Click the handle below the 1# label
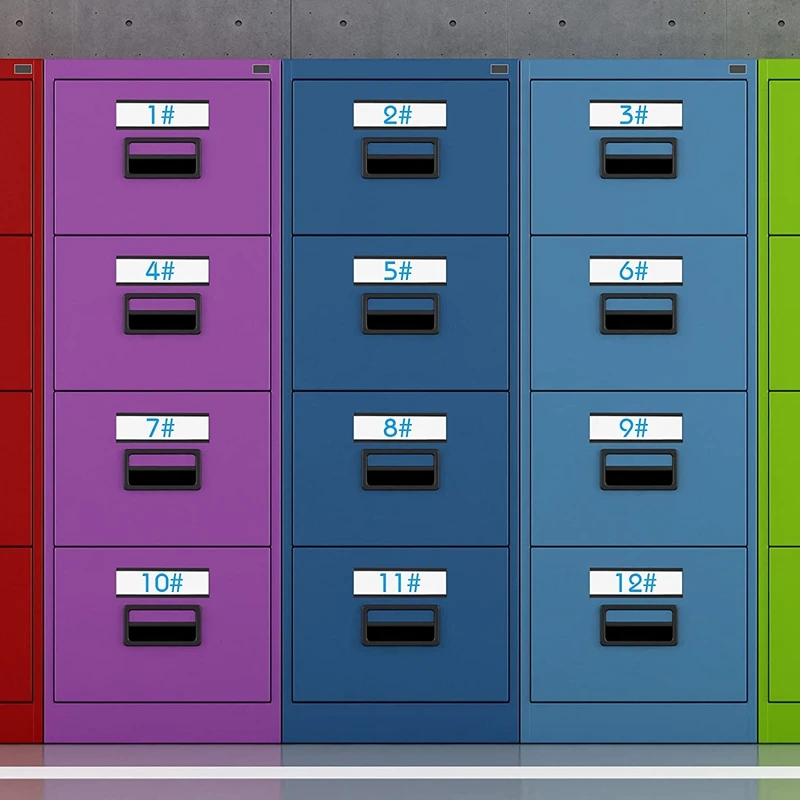 click(163, 158)
